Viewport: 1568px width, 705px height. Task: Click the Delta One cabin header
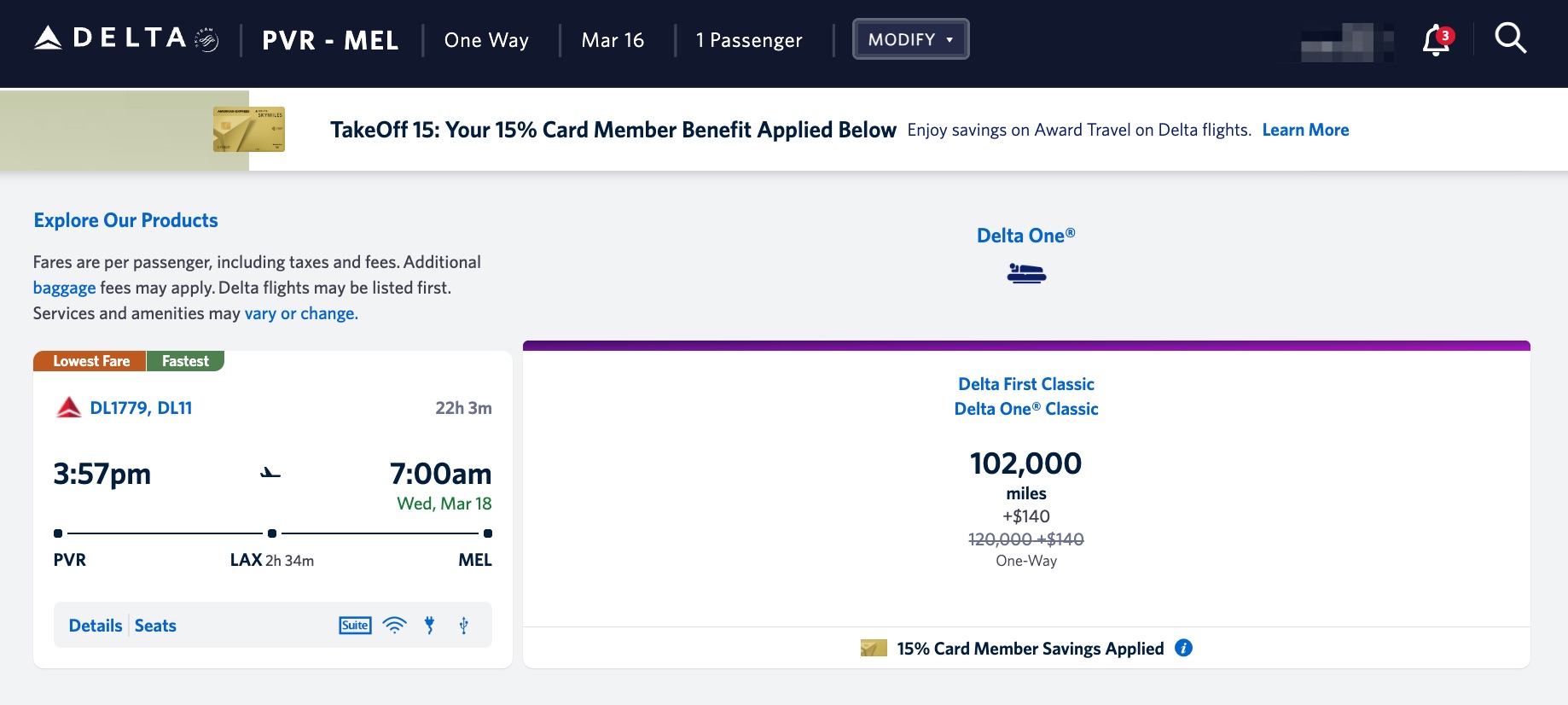pyautogui.click(x=1025, y=236)
